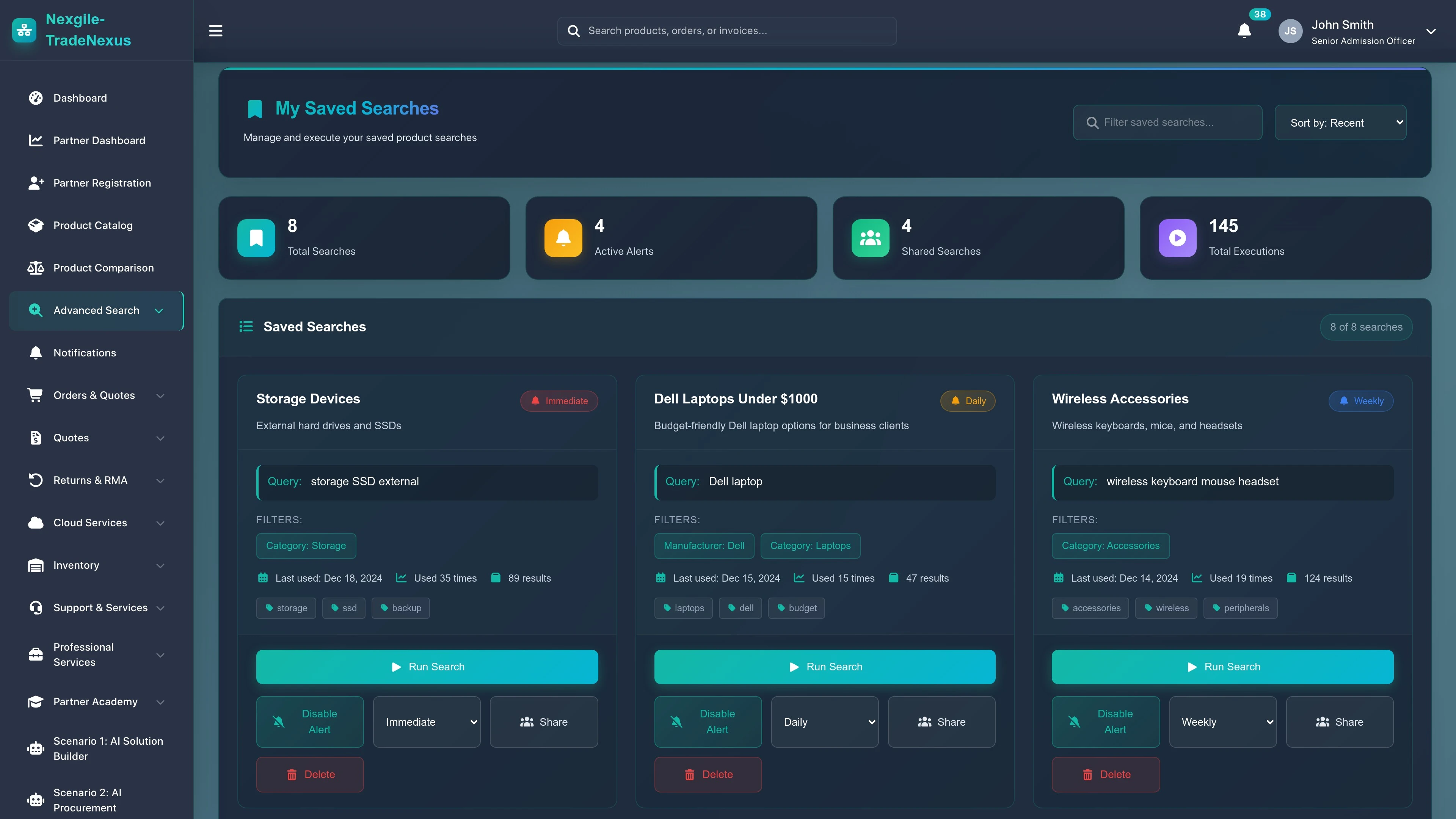Click the Nexgile-TradeNexus logo icon

pyautogui.click(x=23, y=30)
